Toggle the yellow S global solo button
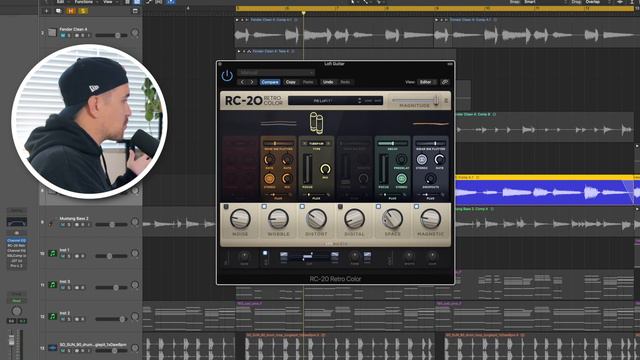Image resolution: width=640 pixels, height=360 pixels. (83, 11)
